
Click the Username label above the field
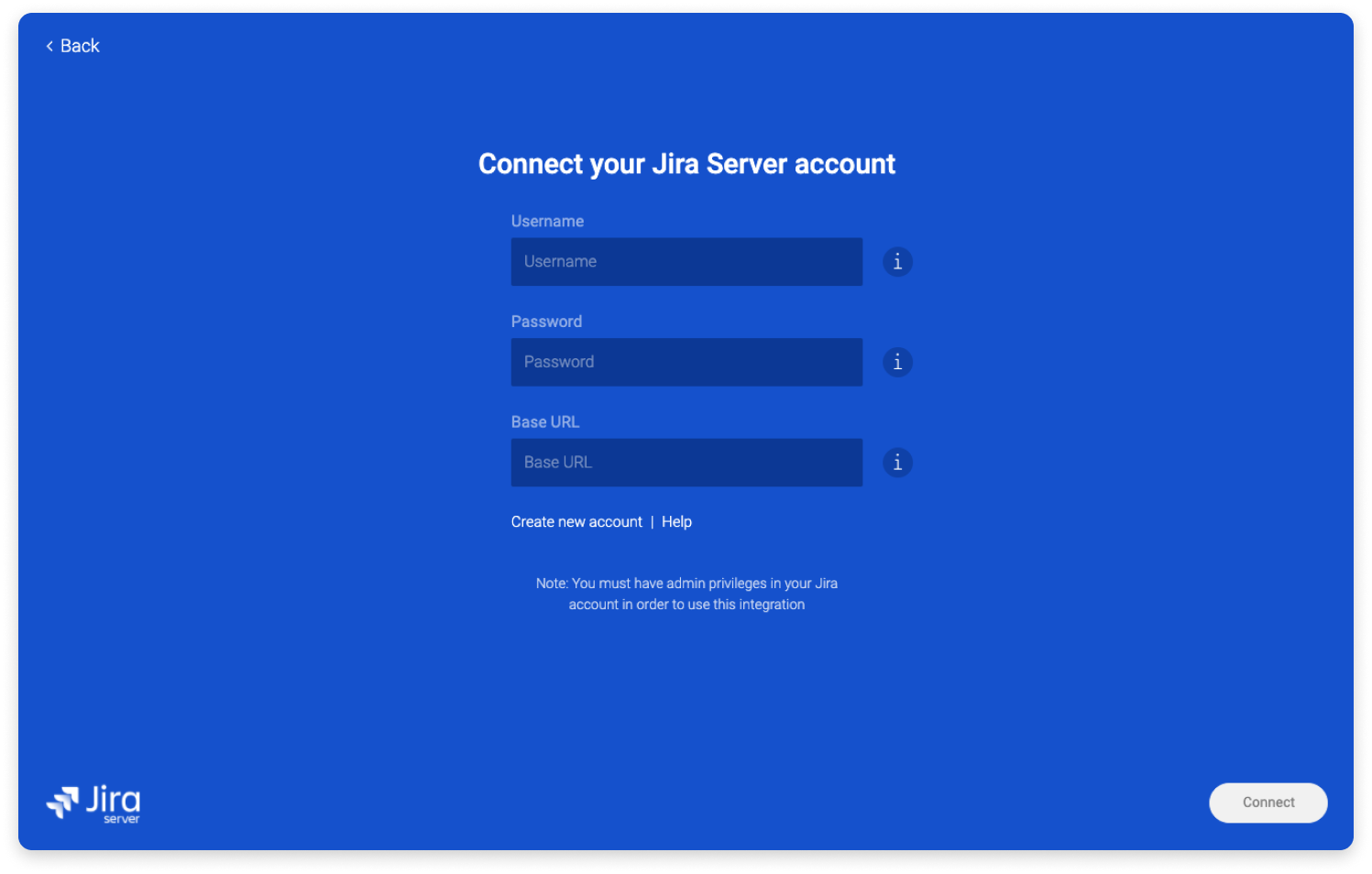547,222
